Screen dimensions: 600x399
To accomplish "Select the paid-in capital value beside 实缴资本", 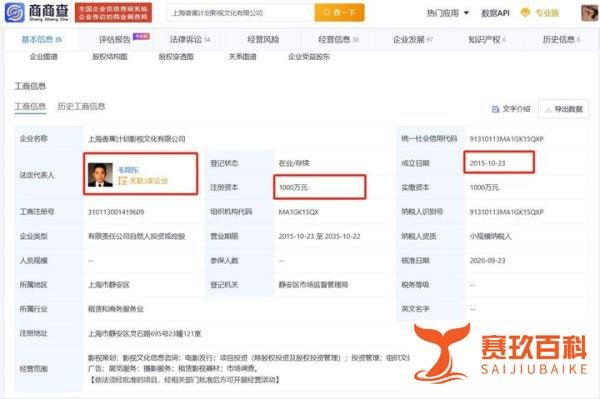I will (484, 187).
